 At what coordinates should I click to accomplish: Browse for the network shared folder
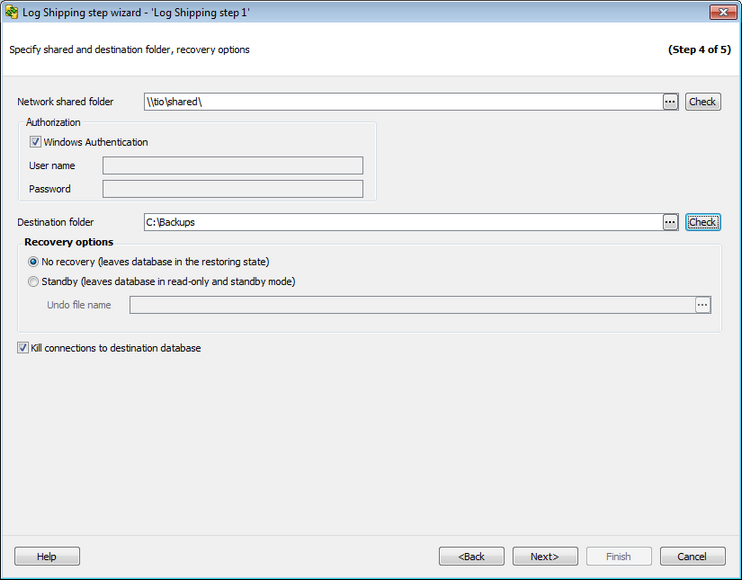tap(670, 102)
